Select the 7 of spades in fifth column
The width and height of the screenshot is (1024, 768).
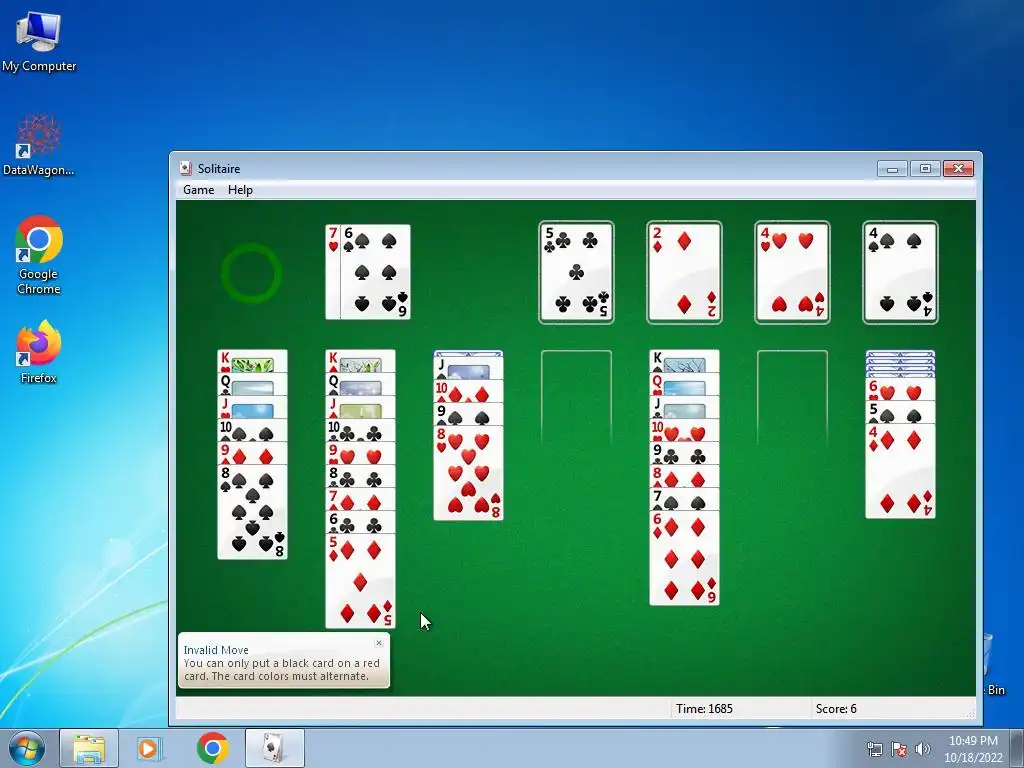[684, 500]
